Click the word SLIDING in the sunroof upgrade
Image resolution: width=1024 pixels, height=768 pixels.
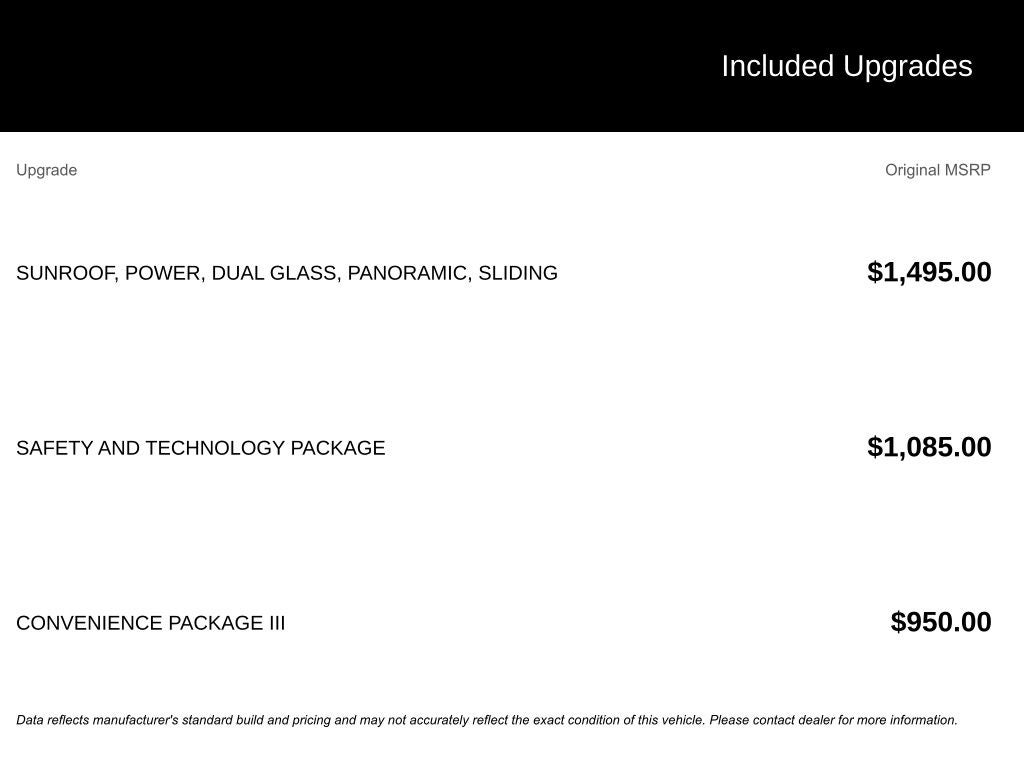click(518, 273)
